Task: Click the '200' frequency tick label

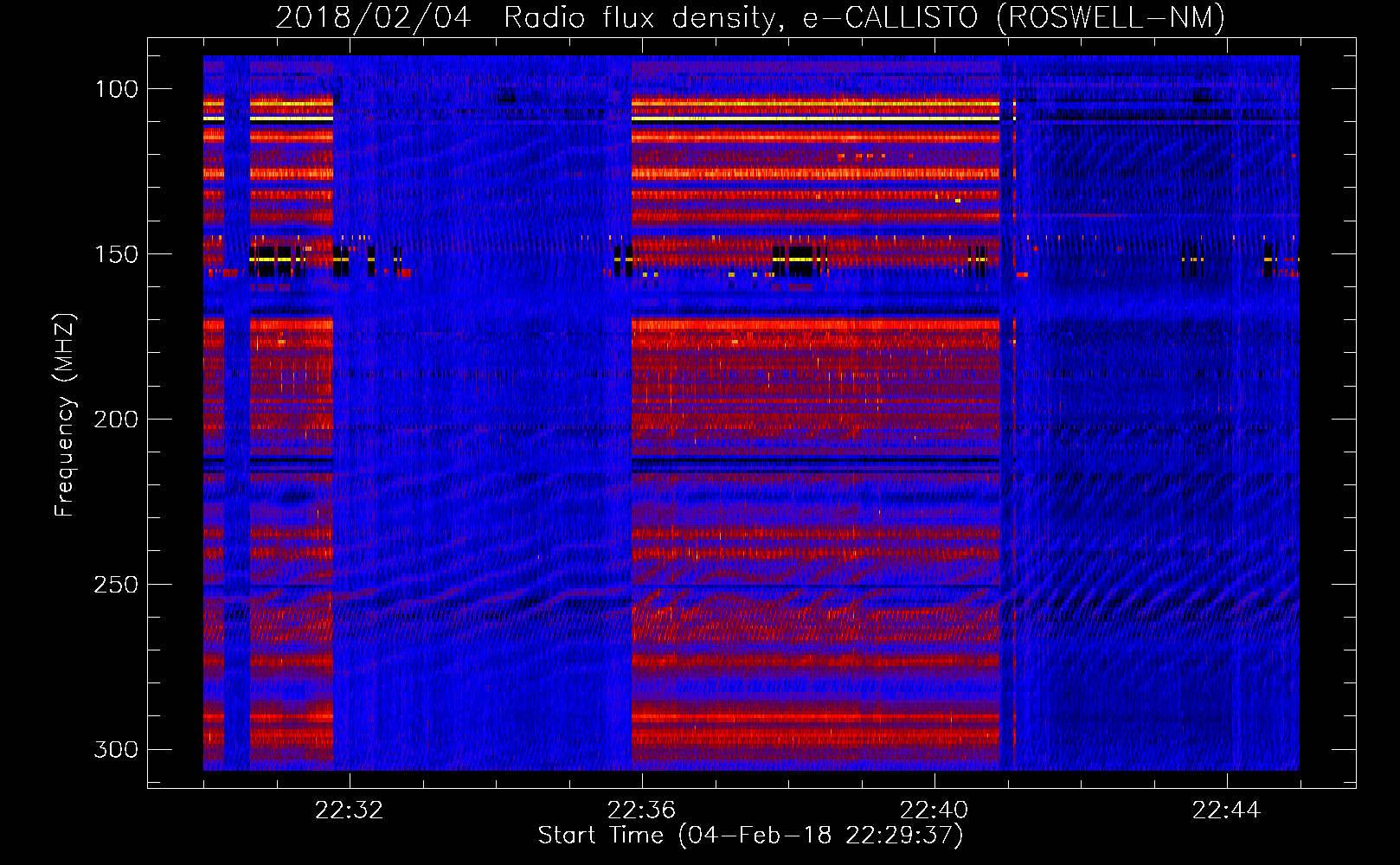Action: 116,420
